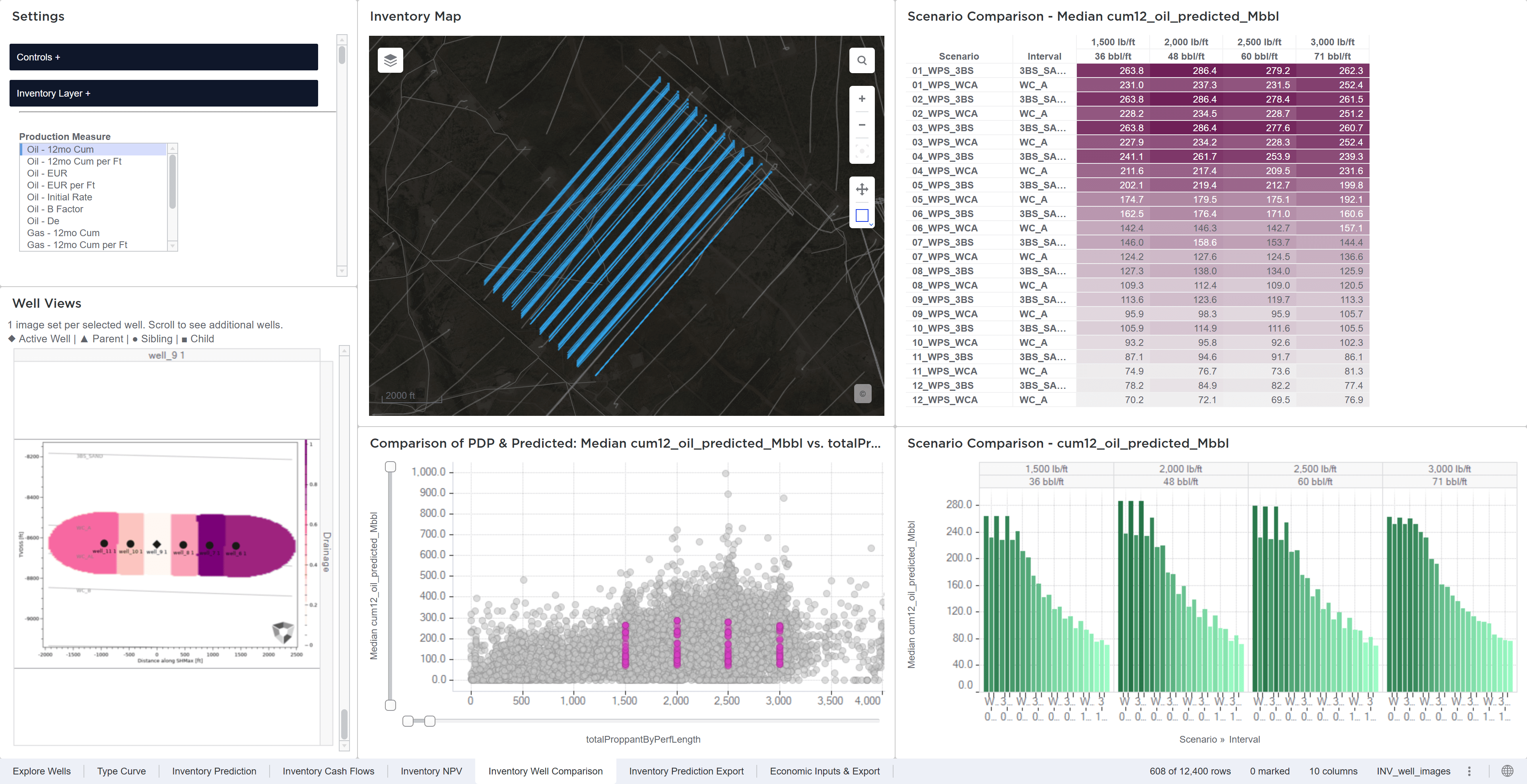This screenshot has width=1527, height=784.
Task: Open the status bar three-dot menu
Action: (x=1469, y=771)
